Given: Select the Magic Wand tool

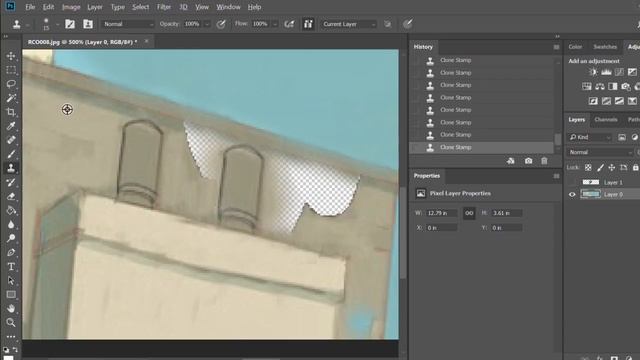Looking at the screenshot, I should coord(11,98).
